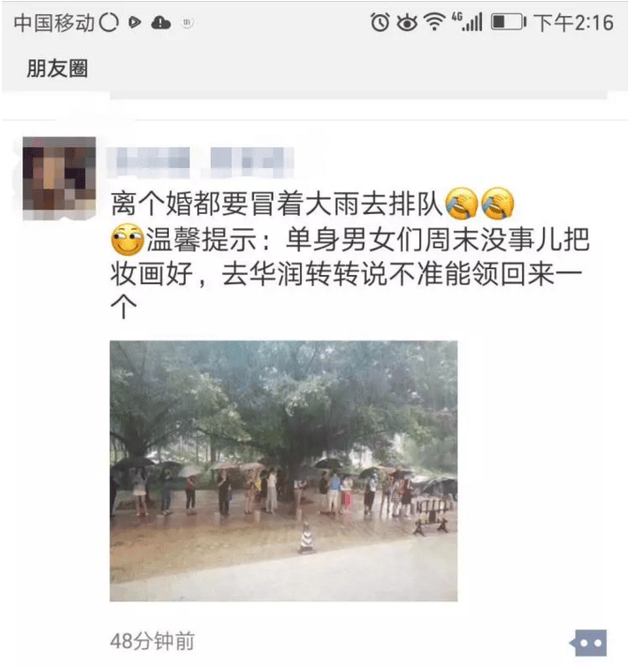Tap the cloud alert notification icon
This screenshot has height=668, width=630.
(161, 23)
